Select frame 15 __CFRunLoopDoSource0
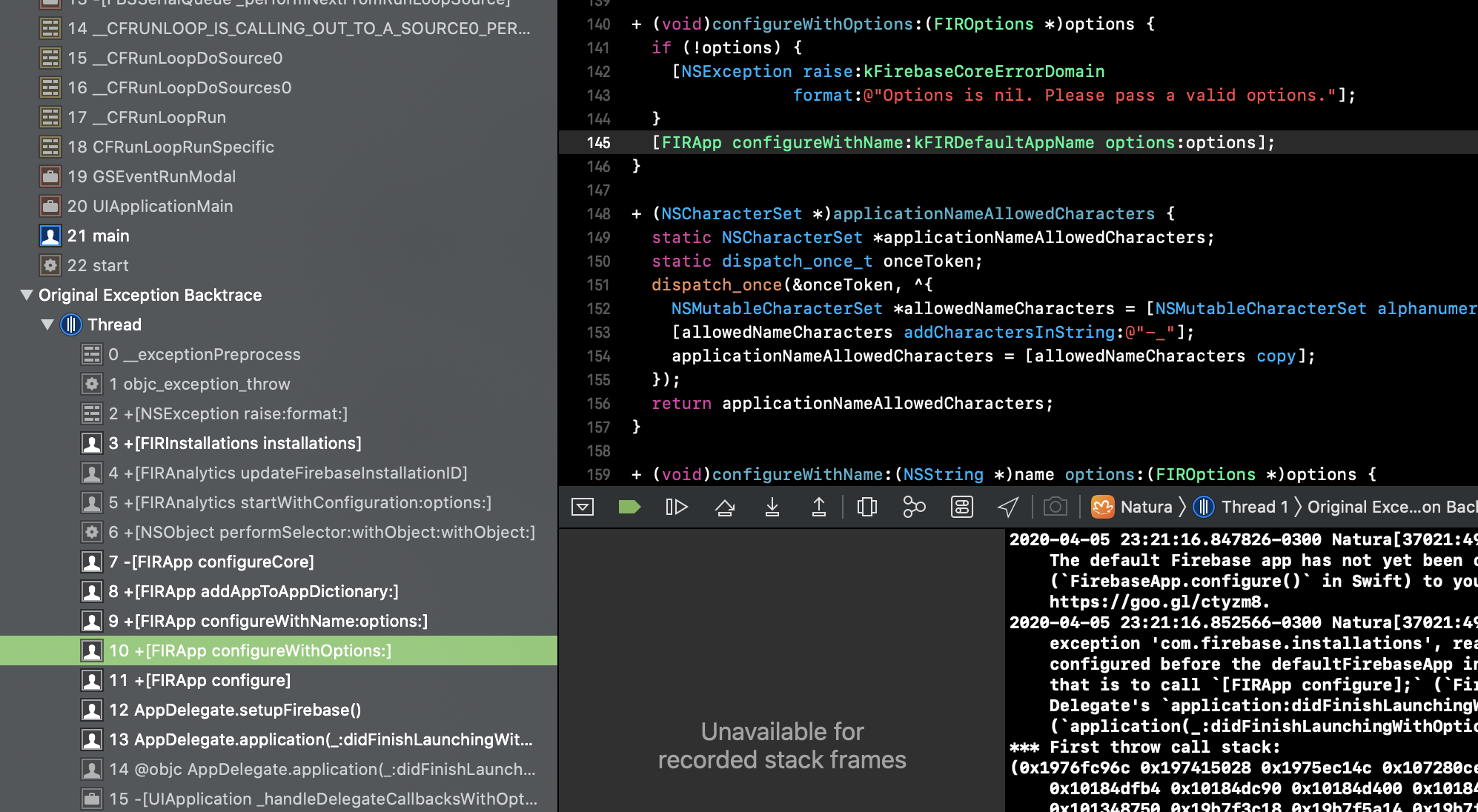The height and width of the screenshot is (812, 1478). [279, 58]
